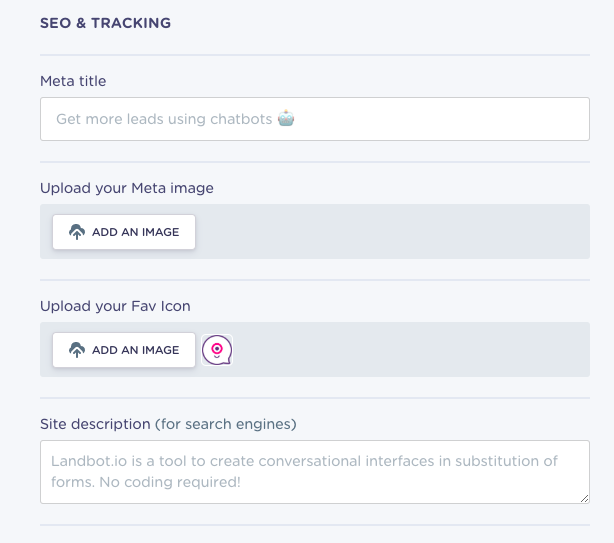The width and height of the screenshot is (614, 543).
Task: Click the Site description (for search engines) label
Action: pos(168,424)
